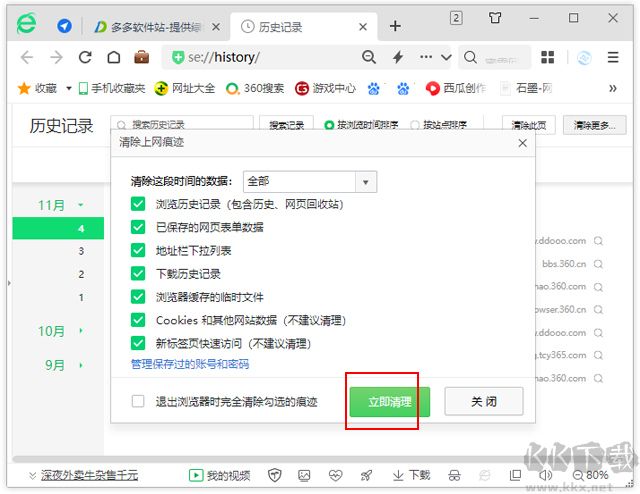This screenshot has width=640, height=494.
Task: Click the blue compass icon in tab bar
Action: 64,26
